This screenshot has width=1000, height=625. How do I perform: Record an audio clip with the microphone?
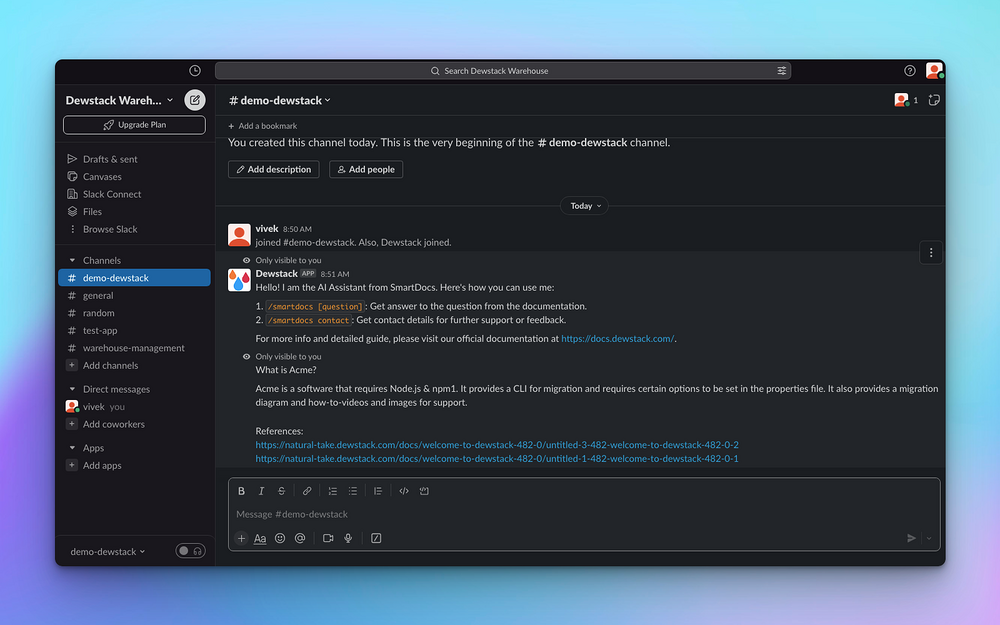pos(348,538)
